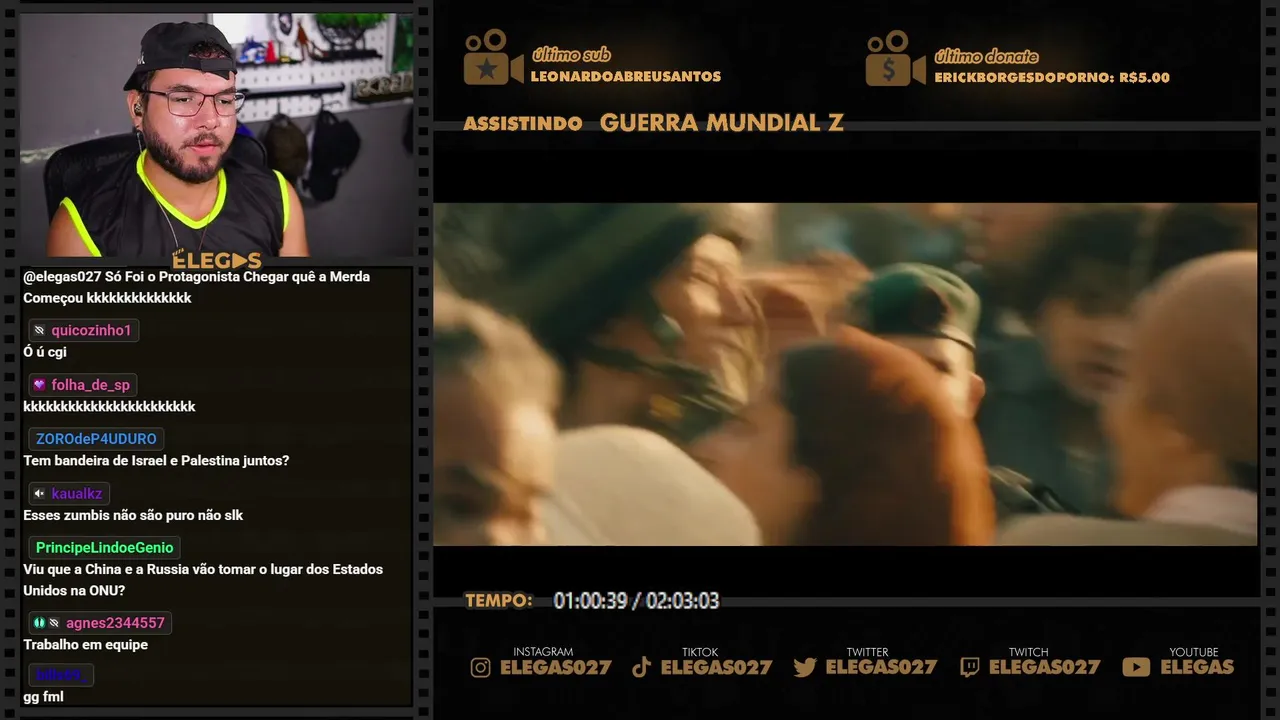This screenshot has height=720, width=1280.
Task: Click the @elegas027 Protagonista message
Action: click(x=197, y=287)
